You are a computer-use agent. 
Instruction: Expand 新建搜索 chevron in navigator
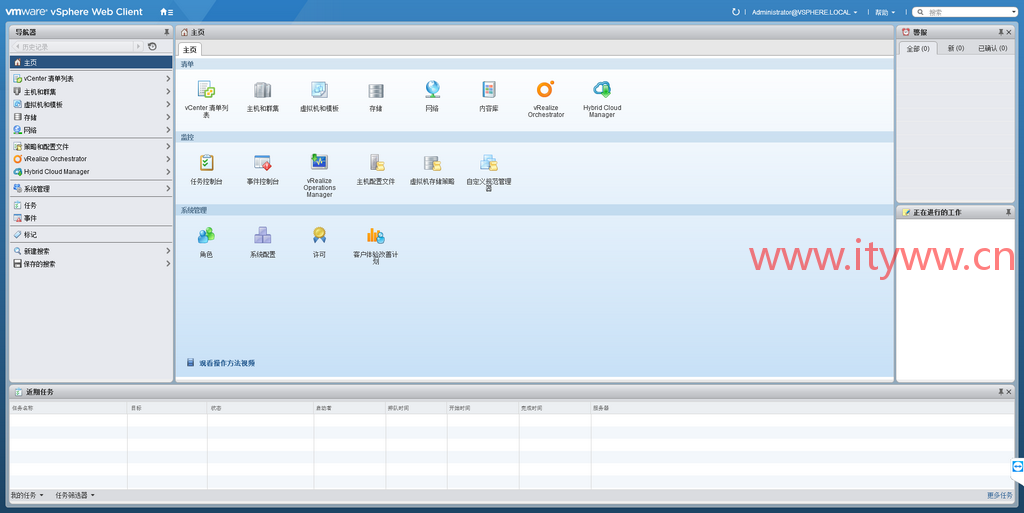click(168, 251)
